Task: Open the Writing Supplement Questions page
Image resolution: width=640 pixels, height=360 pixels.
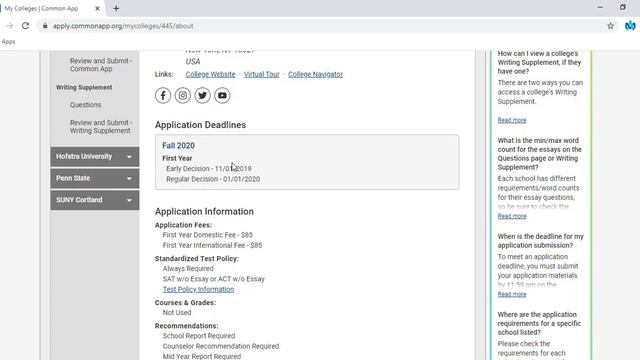Action: tap(85, 105)
